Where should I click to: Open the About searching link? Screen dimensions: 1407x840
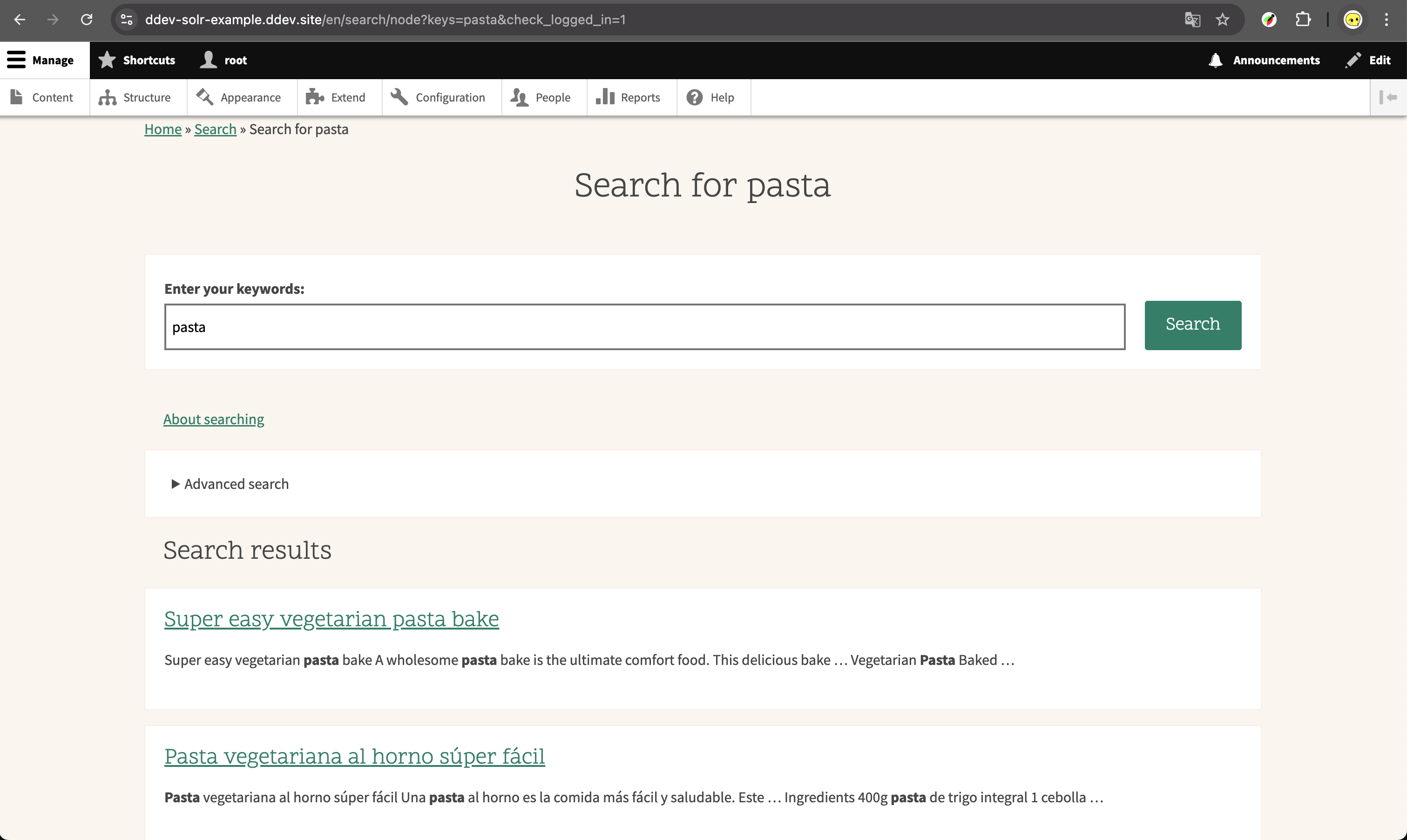pyautogui.click(x=213, y=419)
